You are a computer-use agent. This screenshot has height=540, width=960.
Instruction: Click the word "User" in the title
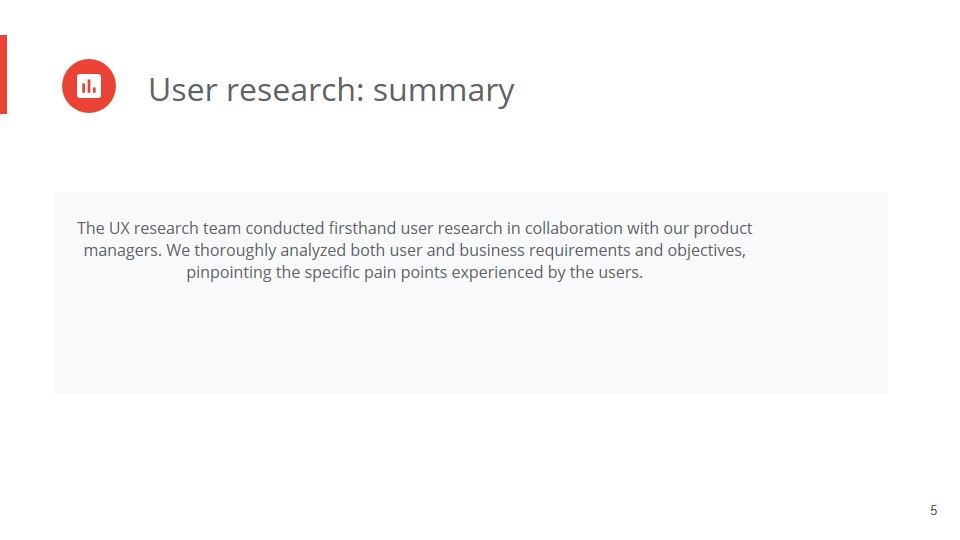[183, 90]
